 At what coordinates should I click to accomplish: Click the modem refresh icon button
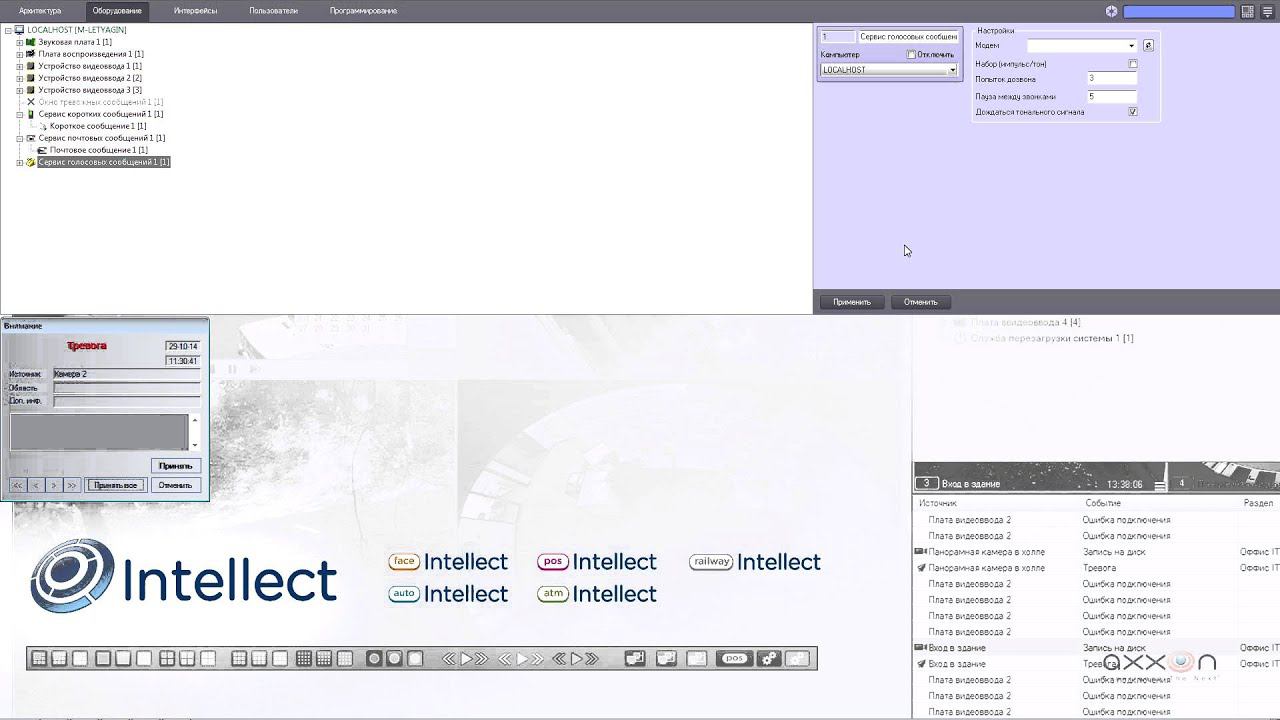[x=1148, y=46]
